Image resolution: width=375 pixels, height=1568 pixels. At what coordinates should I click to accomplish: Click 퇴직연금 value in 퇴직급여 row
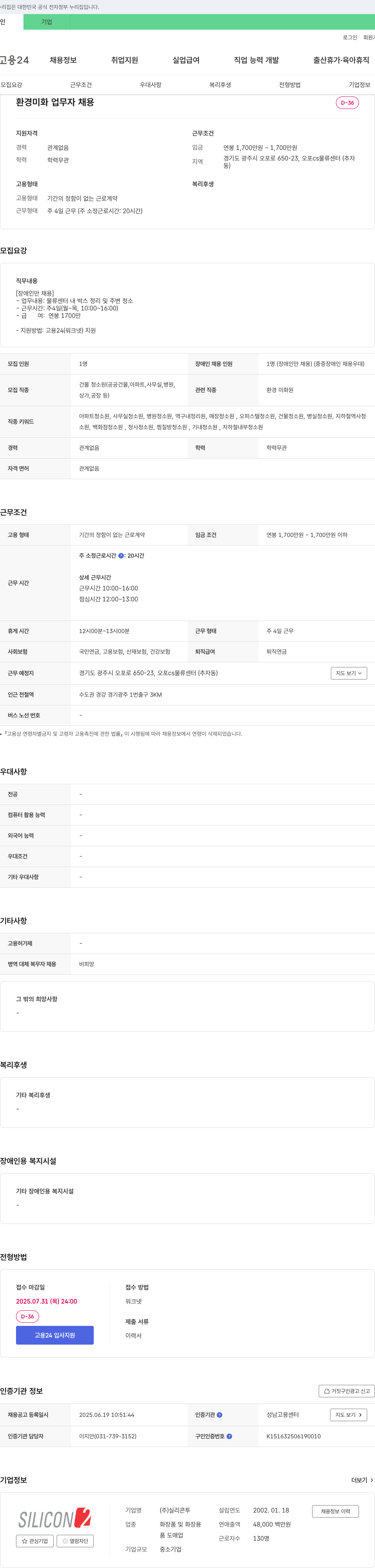click(277, 652)
